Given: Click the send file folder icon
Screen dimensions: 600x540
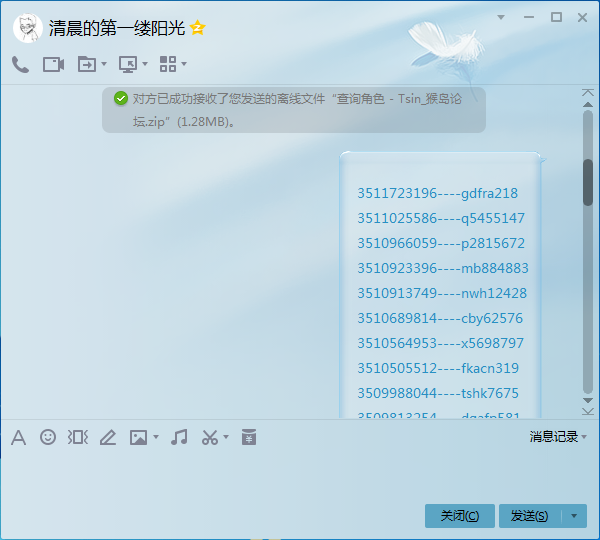Looking at the screenshot, I should coord(87,64).
